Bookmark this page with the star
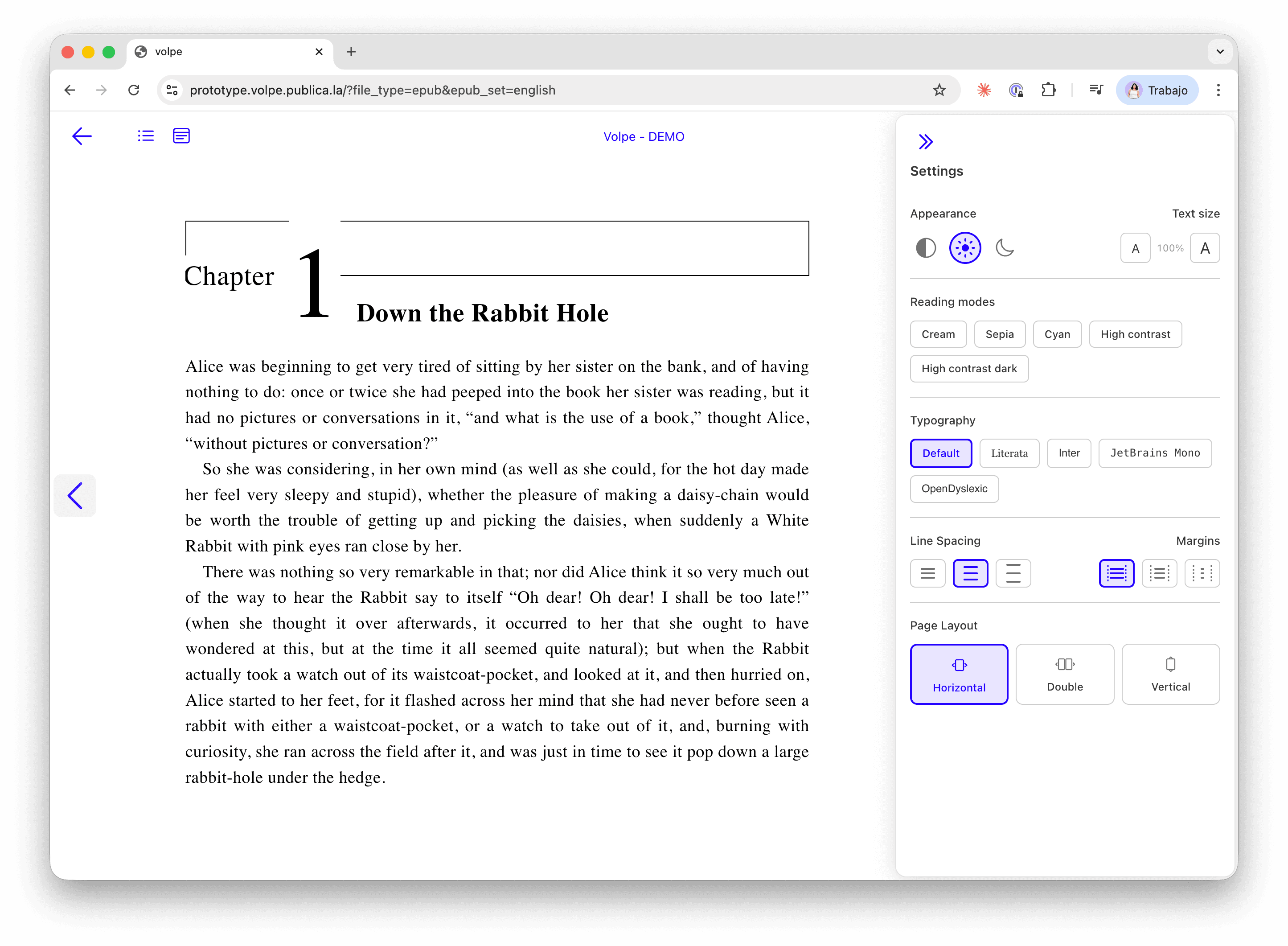This screenshot has height=946, width=1288. coord(939,90)
